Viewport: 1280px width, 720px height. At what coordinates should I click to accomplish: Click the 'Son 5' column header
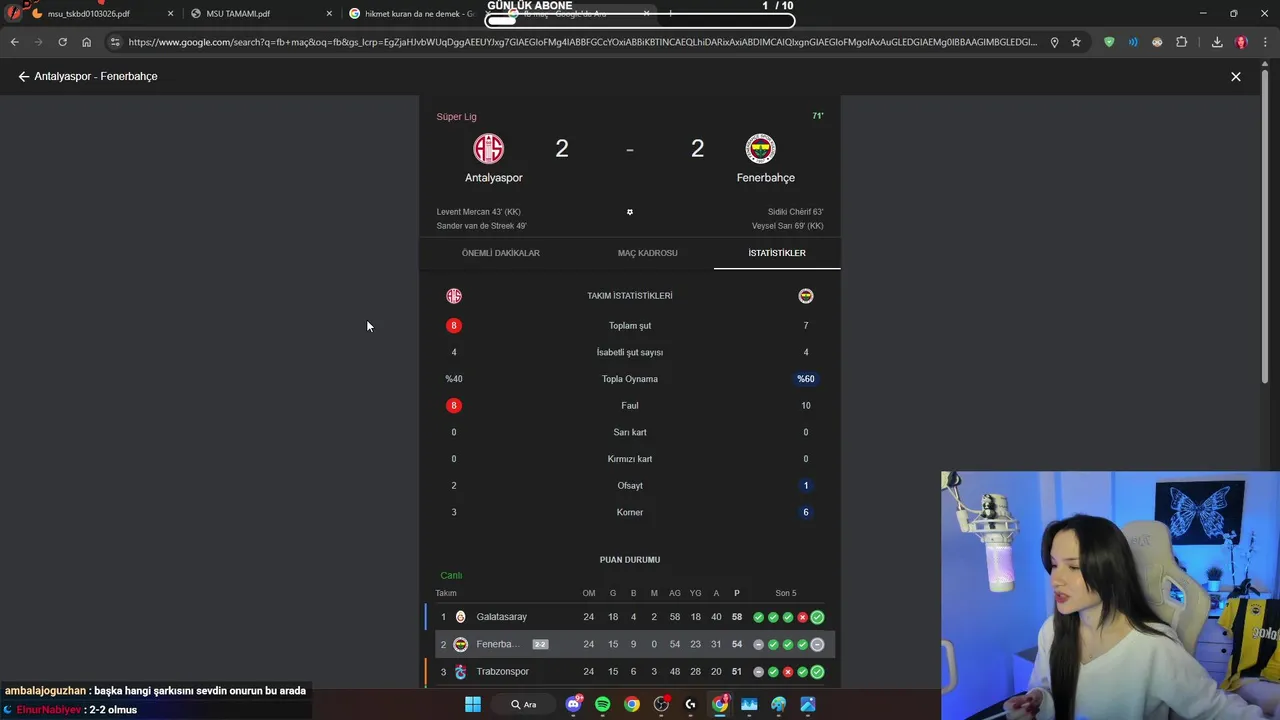(x=786, y=594)
